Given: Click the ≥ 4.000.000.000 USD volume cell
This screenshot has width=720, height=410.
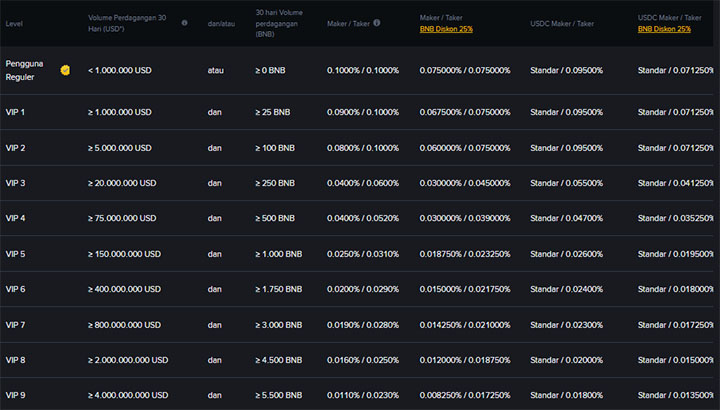Looking at the screenshot, I should 128,395.
